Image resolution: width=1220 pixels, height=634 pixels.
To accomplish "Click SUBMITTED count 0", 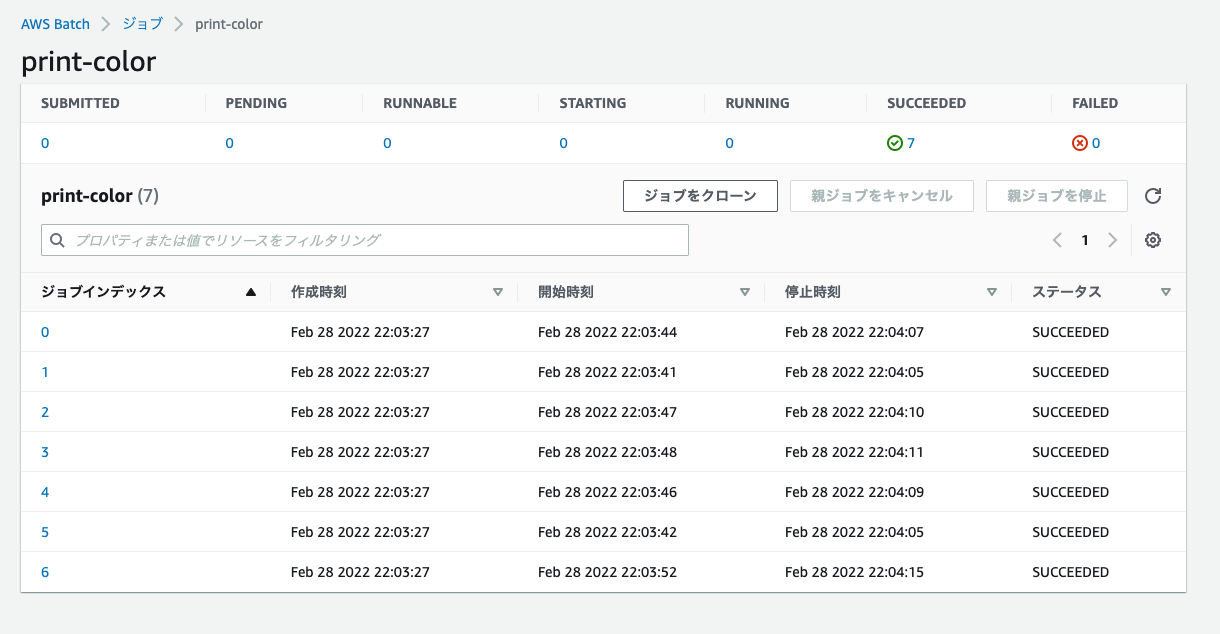I will [x=45, y=143].
